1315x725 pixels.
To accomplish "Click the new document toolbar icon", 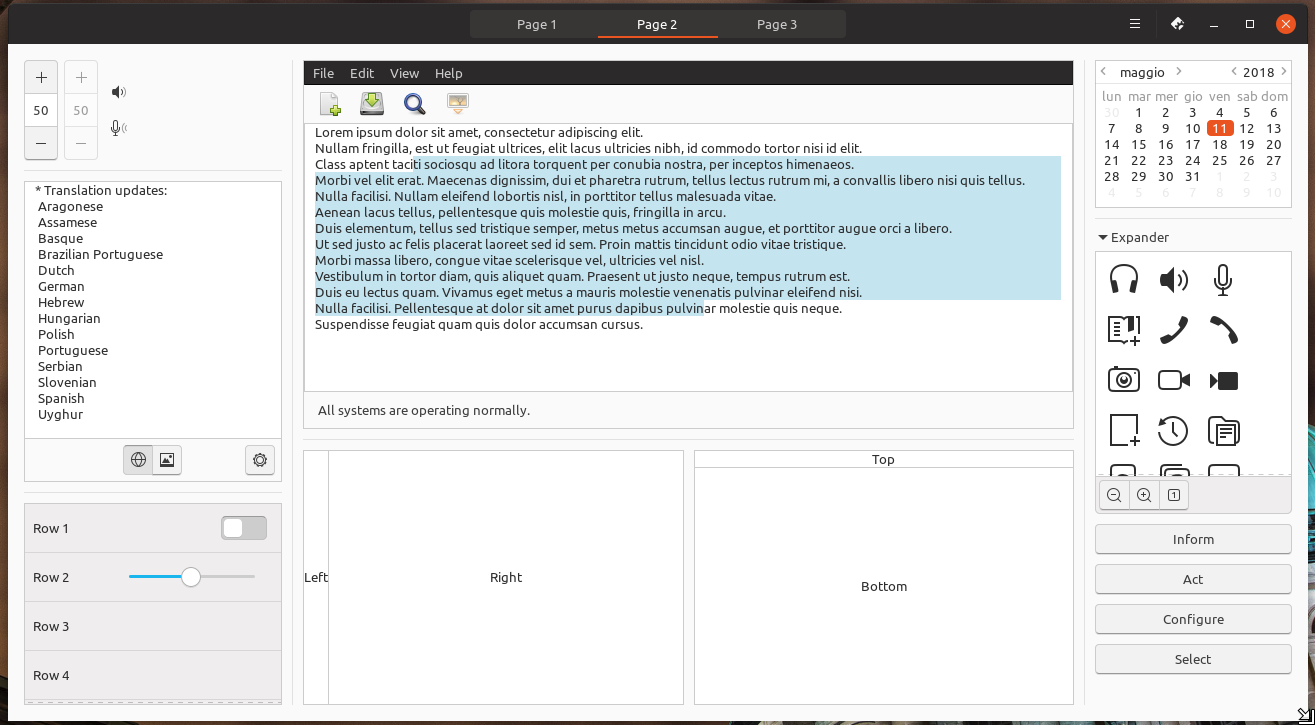I will (330, 104).
